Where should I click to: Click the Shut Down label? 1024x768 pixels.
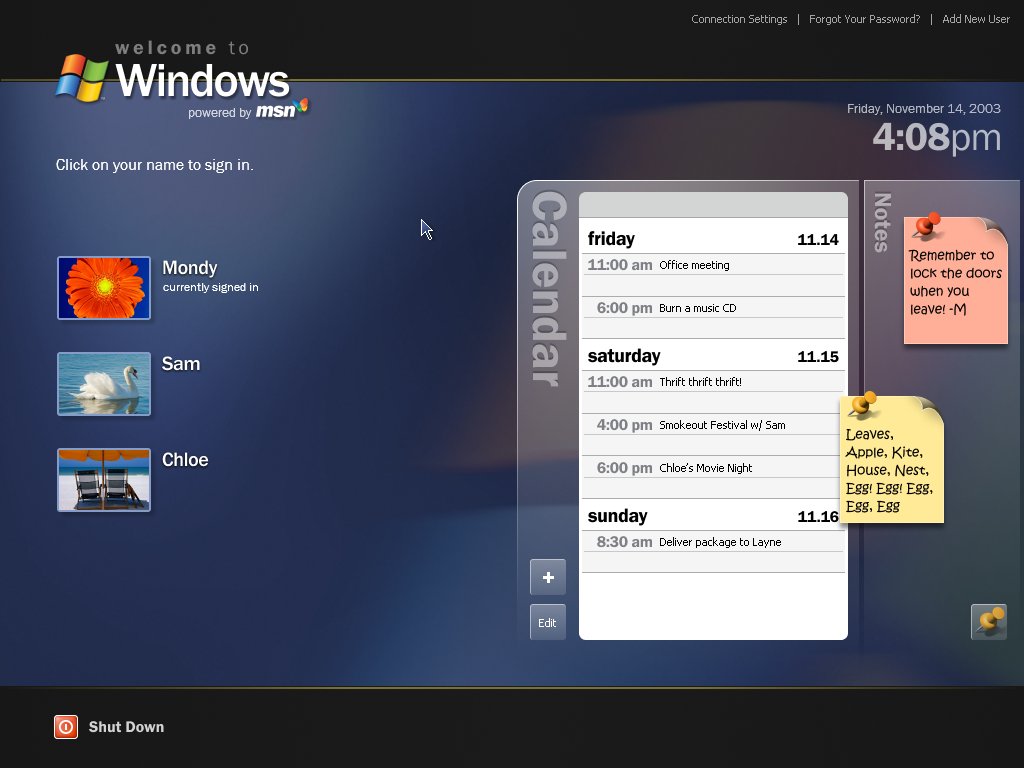click(x=126, y=727)
